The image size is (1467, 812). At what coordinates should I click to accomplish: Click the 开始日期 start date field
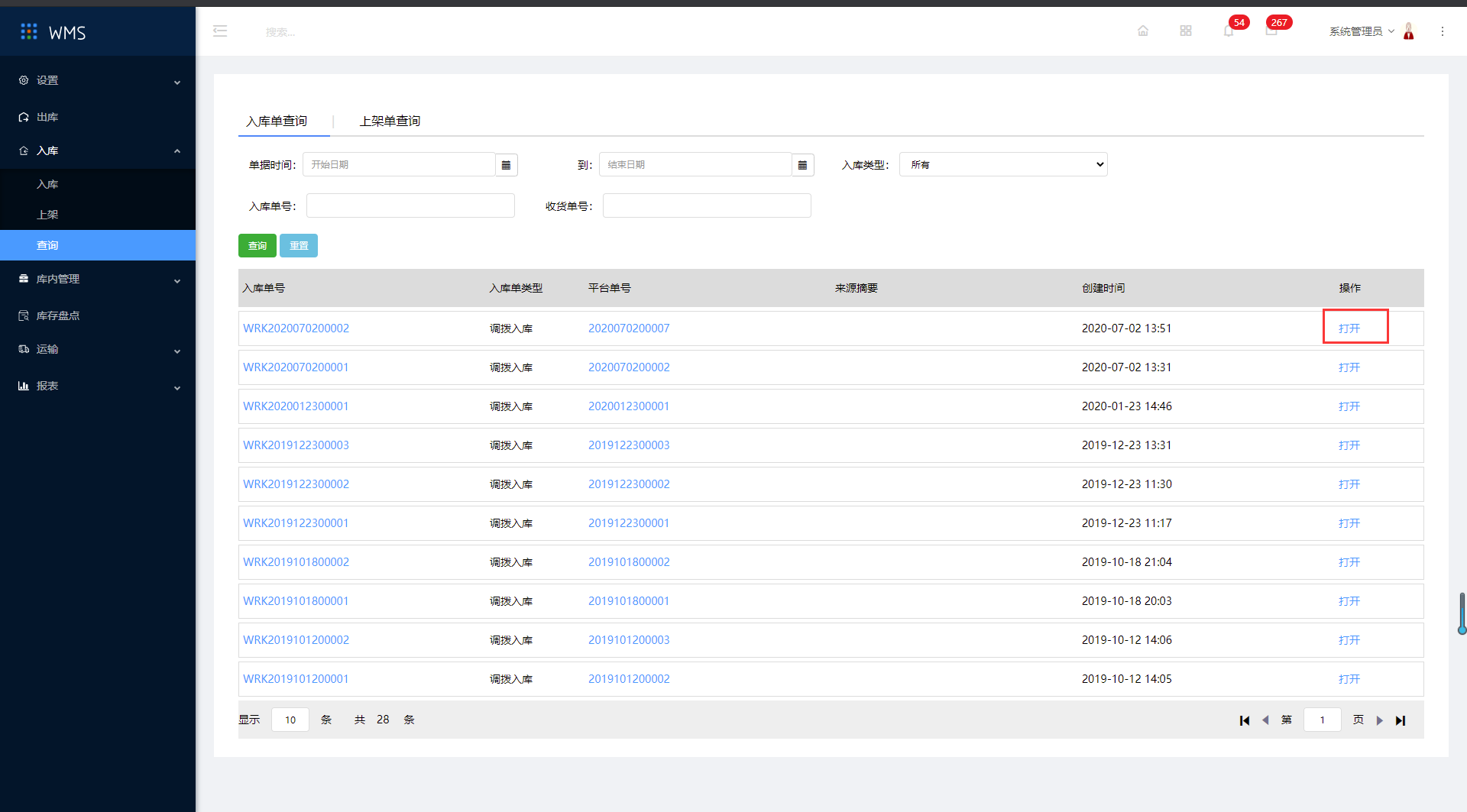tap(399, 165)
